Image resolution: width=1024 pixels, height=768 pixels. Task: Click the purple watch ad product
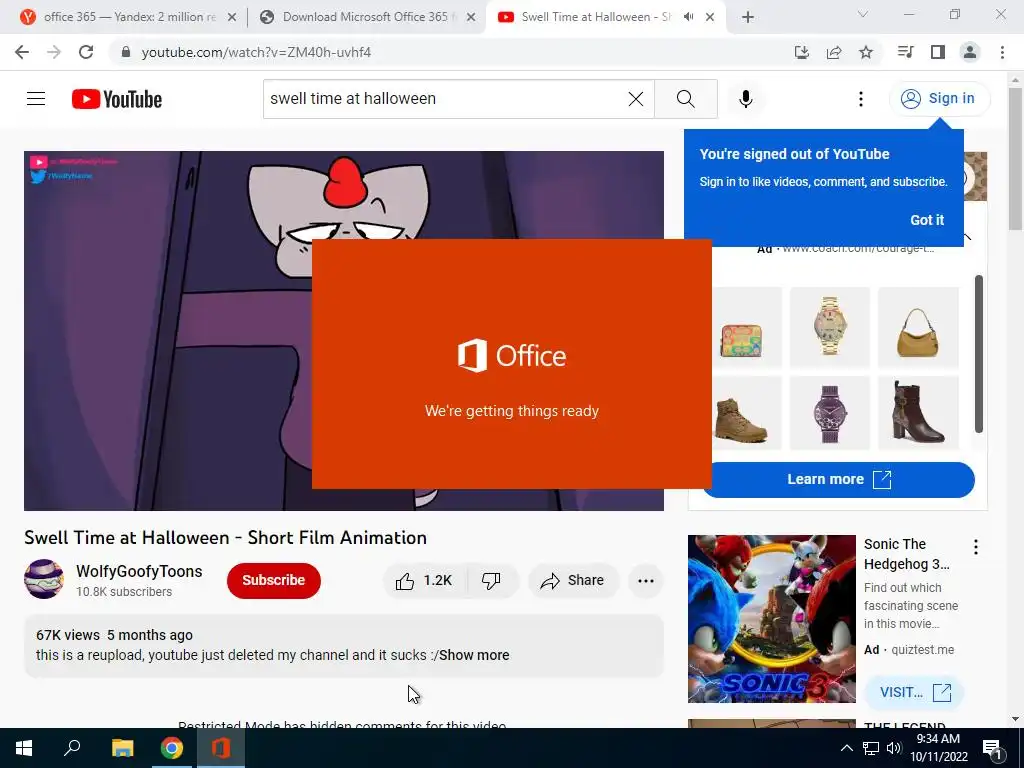[830, 413]
